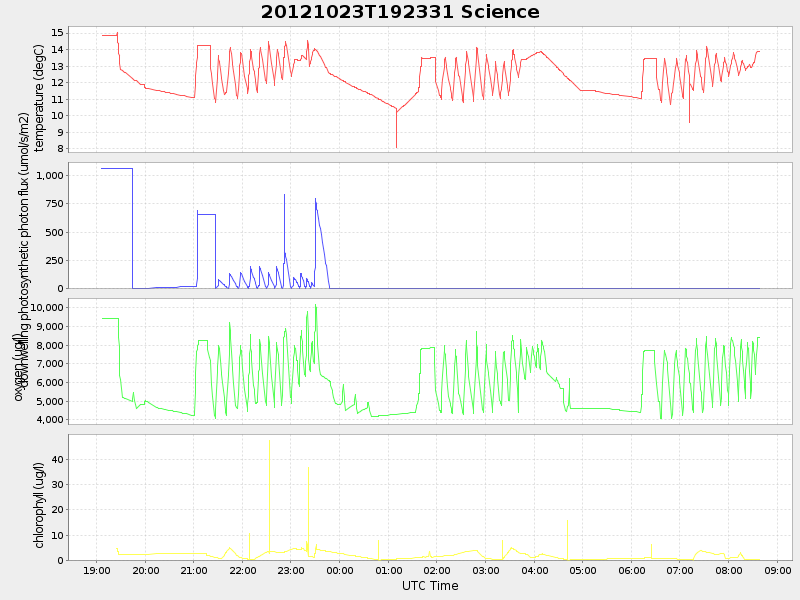
Task: Click the 40 tick on chlorophyll axis
Action: tap(57, 460)
